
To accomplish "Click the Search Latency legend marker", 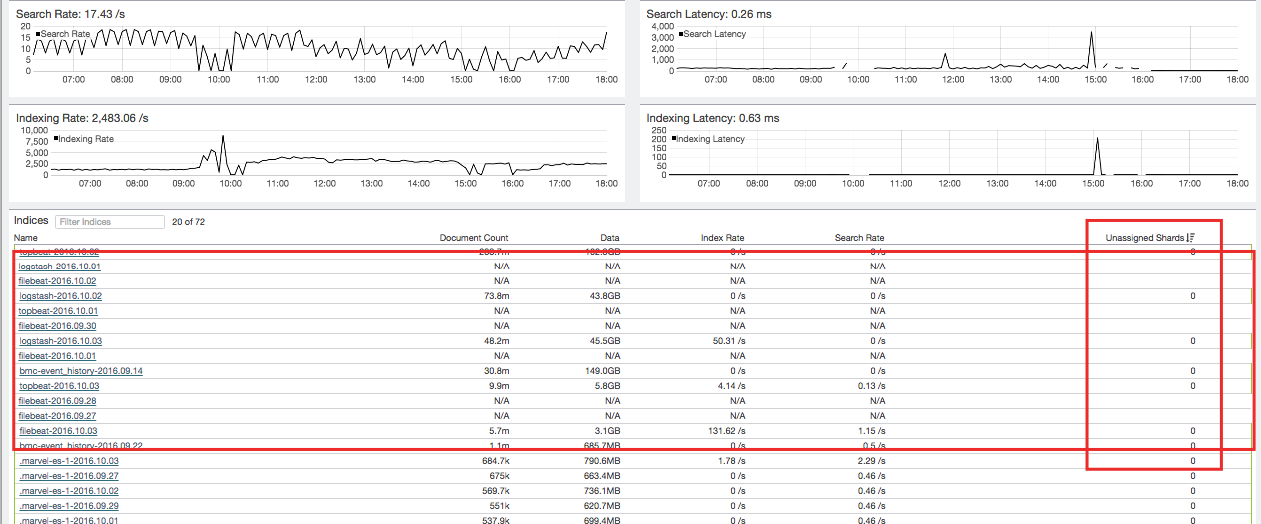I will click(681, 34).
